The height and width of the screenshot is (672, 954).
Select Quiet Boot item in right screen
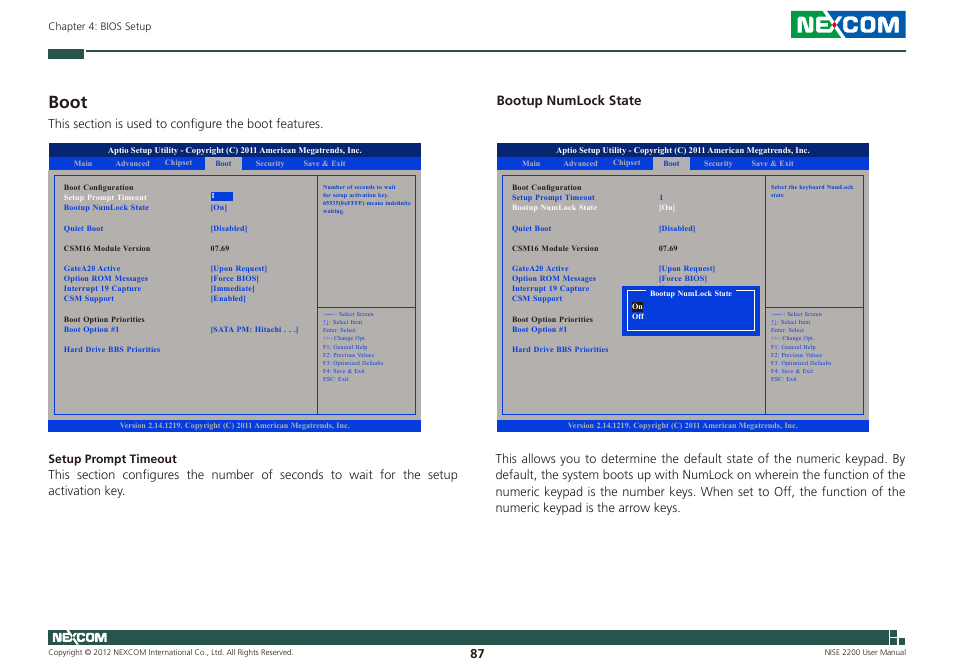(531, 229)
